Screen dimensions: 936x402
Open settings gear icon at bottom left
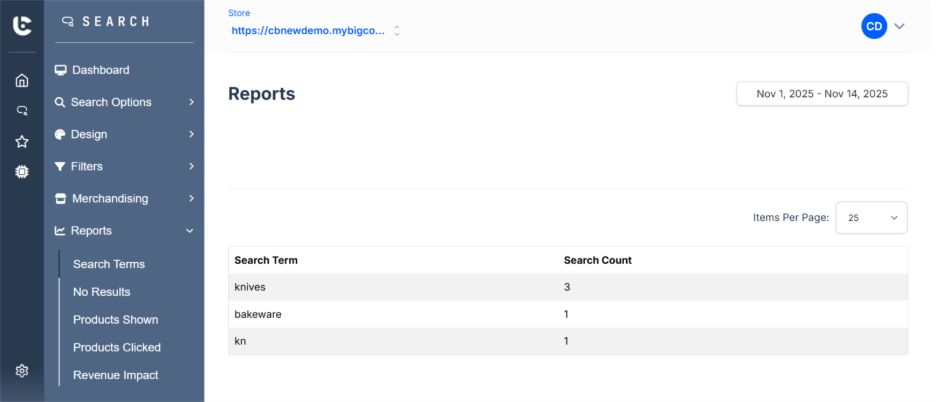coord(22,371)
